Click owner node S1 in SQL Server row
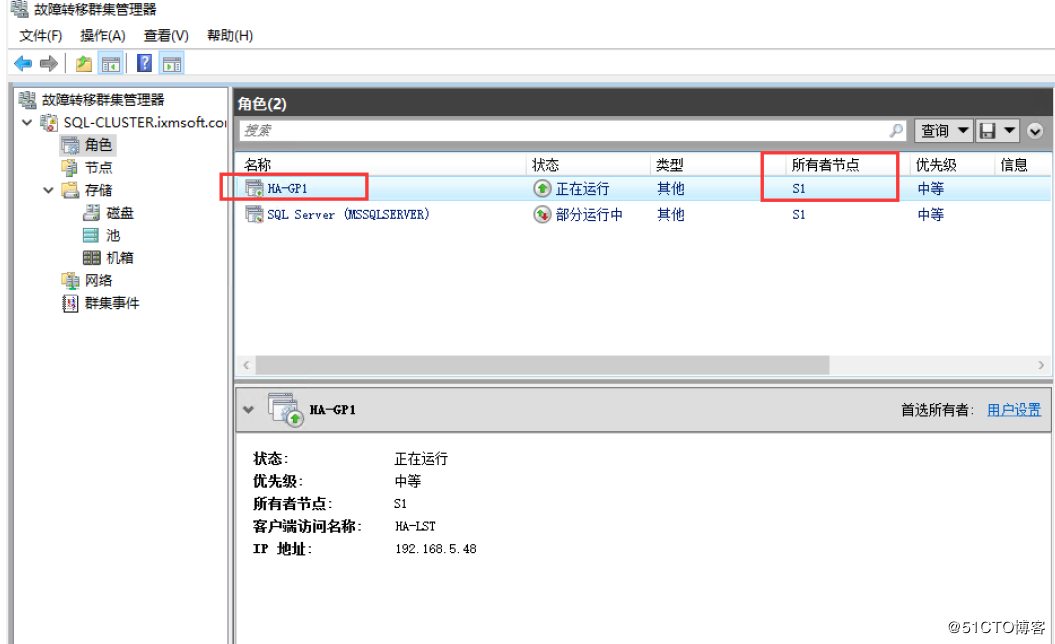The image size is (1055, 644). [799, 215]
